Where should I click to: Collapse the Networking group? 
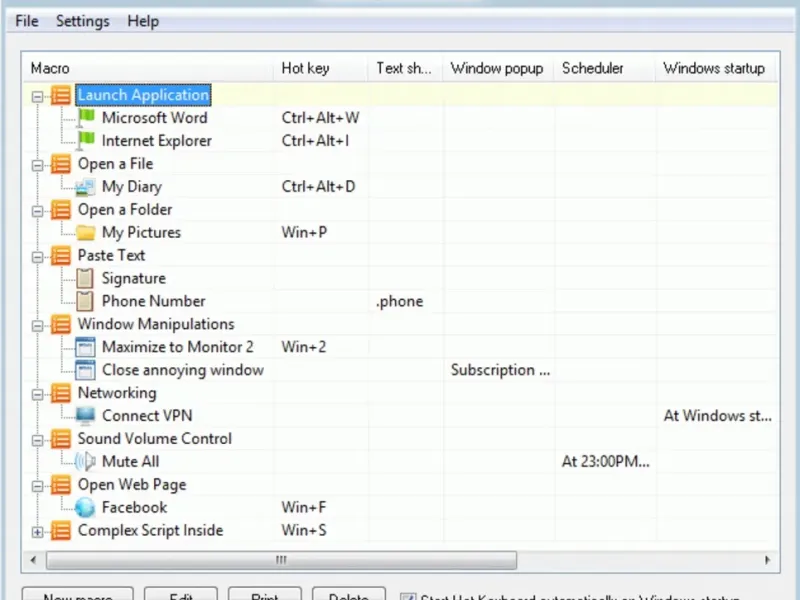pos(37,394)
